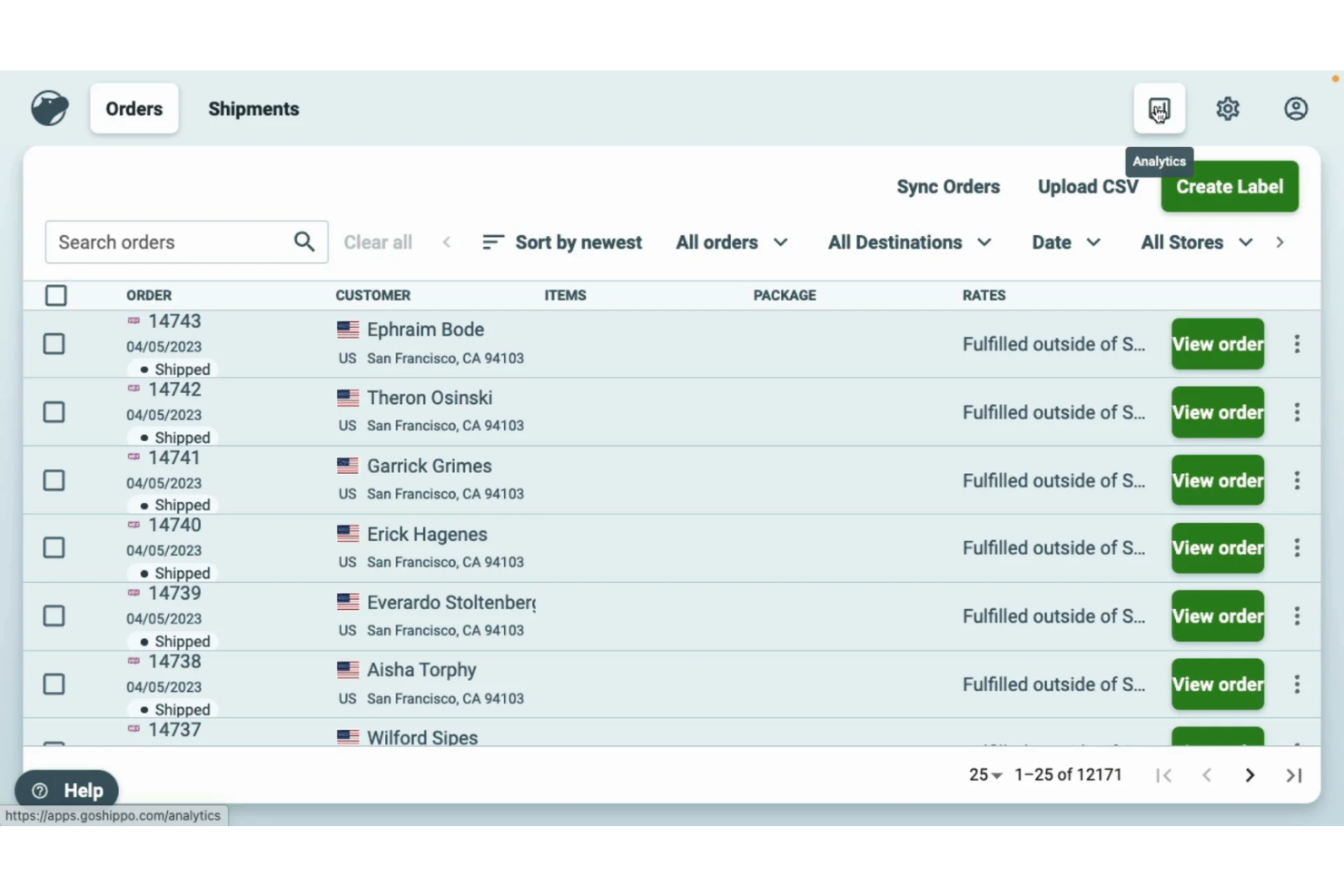Open the Analytics panel icon
This screenshot has height=896, width=1344.
pyautogui.click(x=1160, y=108)
